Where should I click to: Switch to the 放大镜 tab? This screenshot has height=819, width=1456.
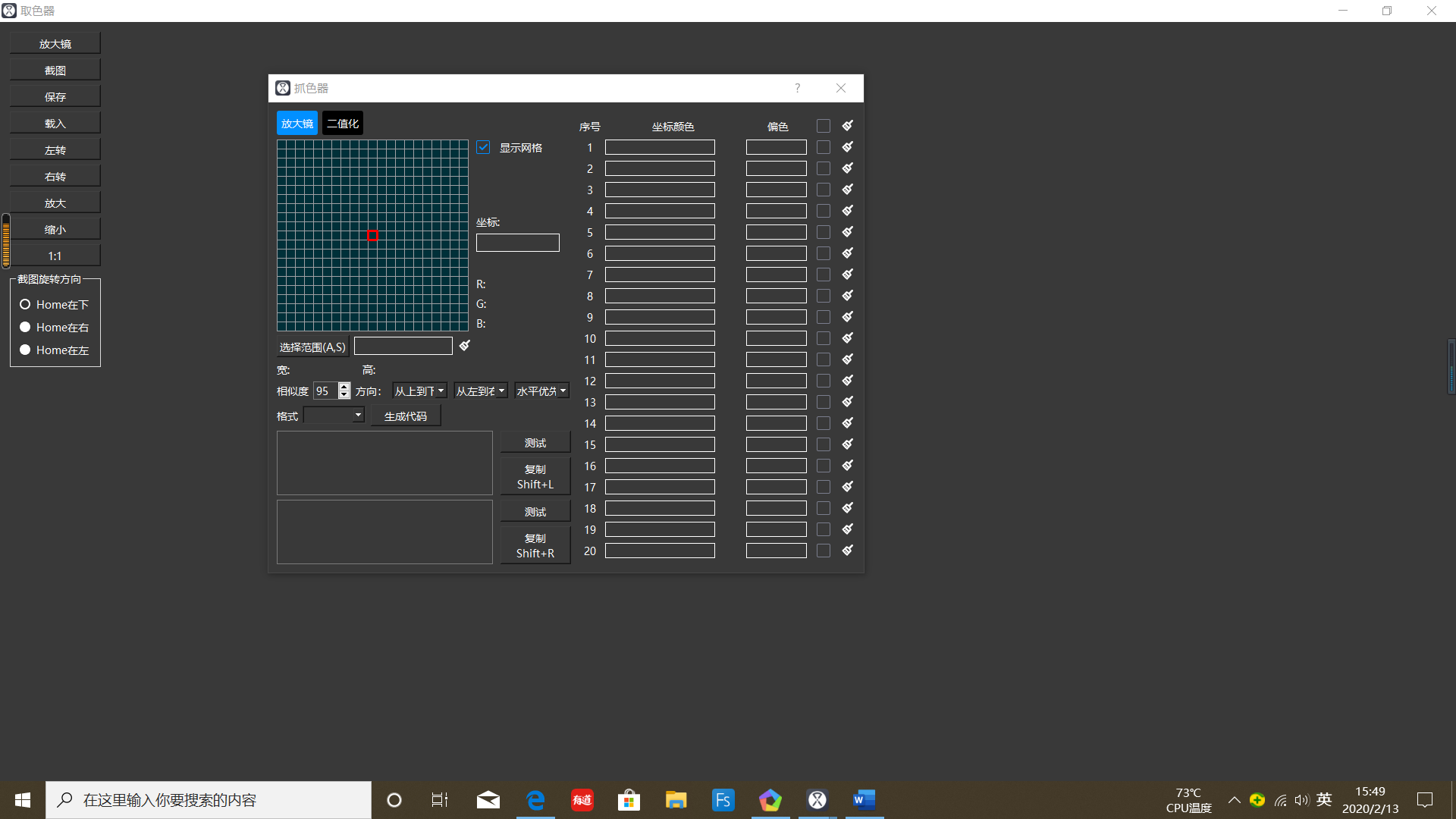pyautogui.click(x=297, y=123)
